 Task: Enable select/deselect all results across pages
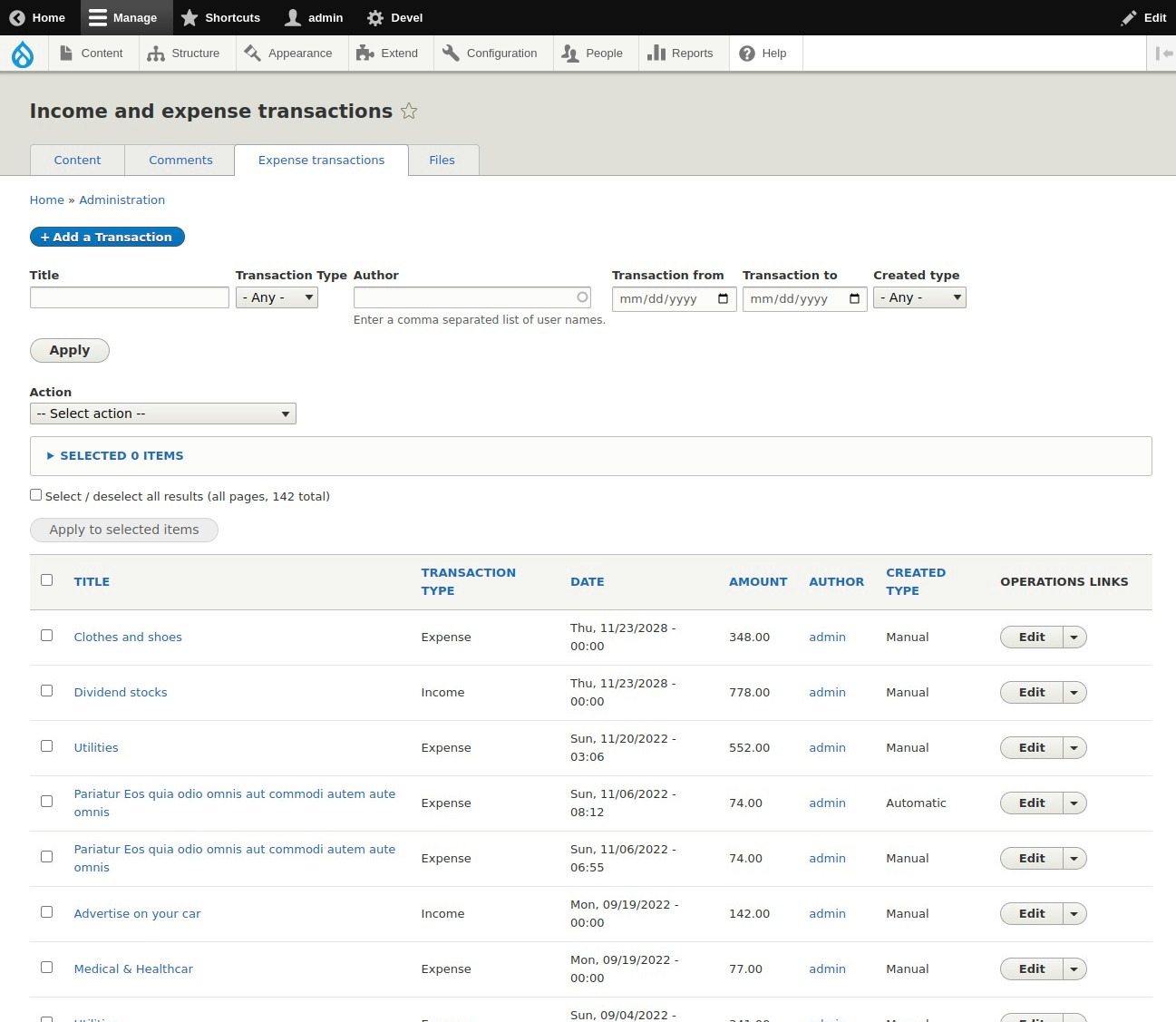pyautogui.click(x=35, y=493)
